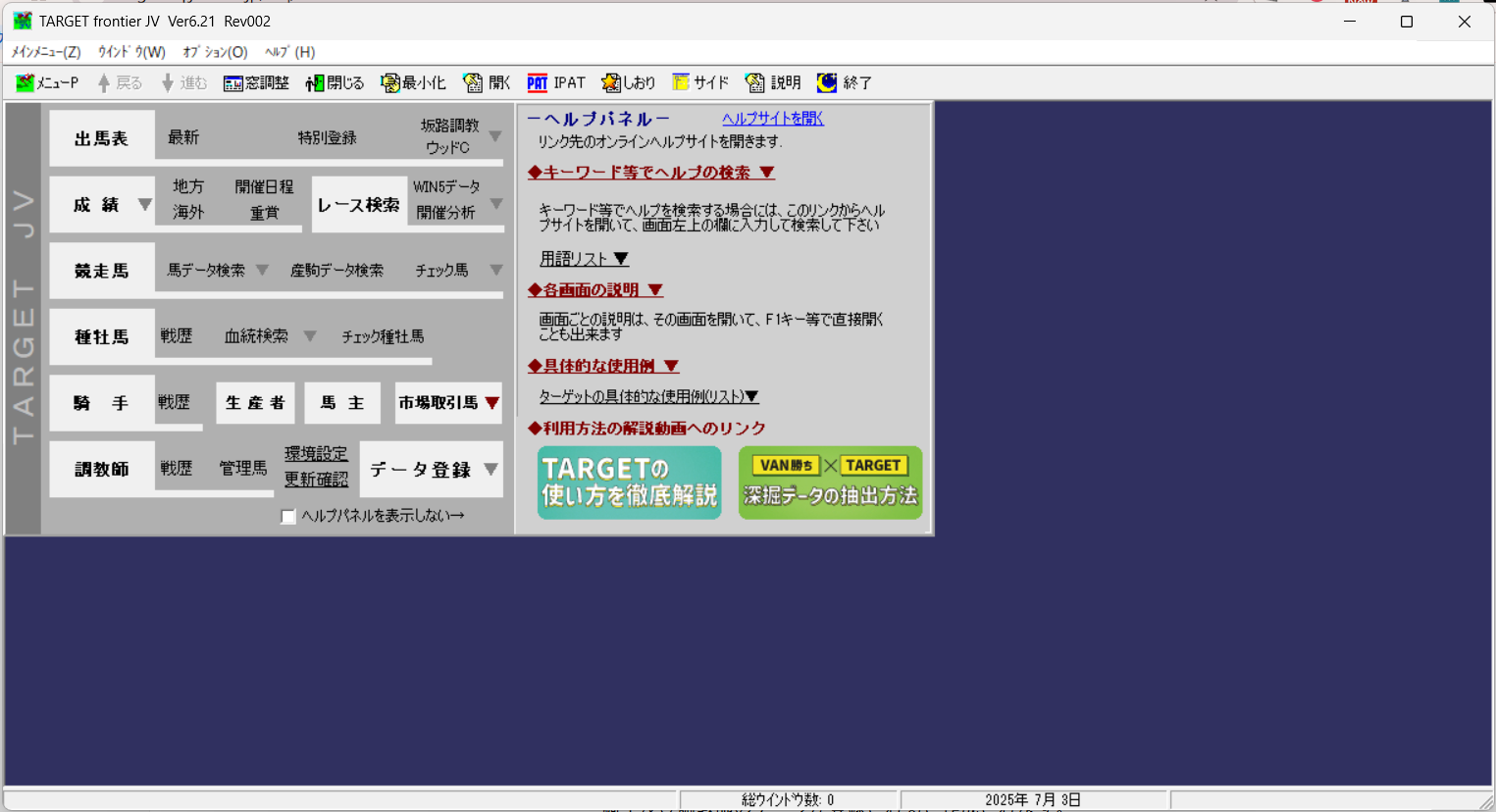Click キーワード等でヘルプの検索 link
The height and width of the screenshot is (812, 1496).
click(x=651, y=173)
